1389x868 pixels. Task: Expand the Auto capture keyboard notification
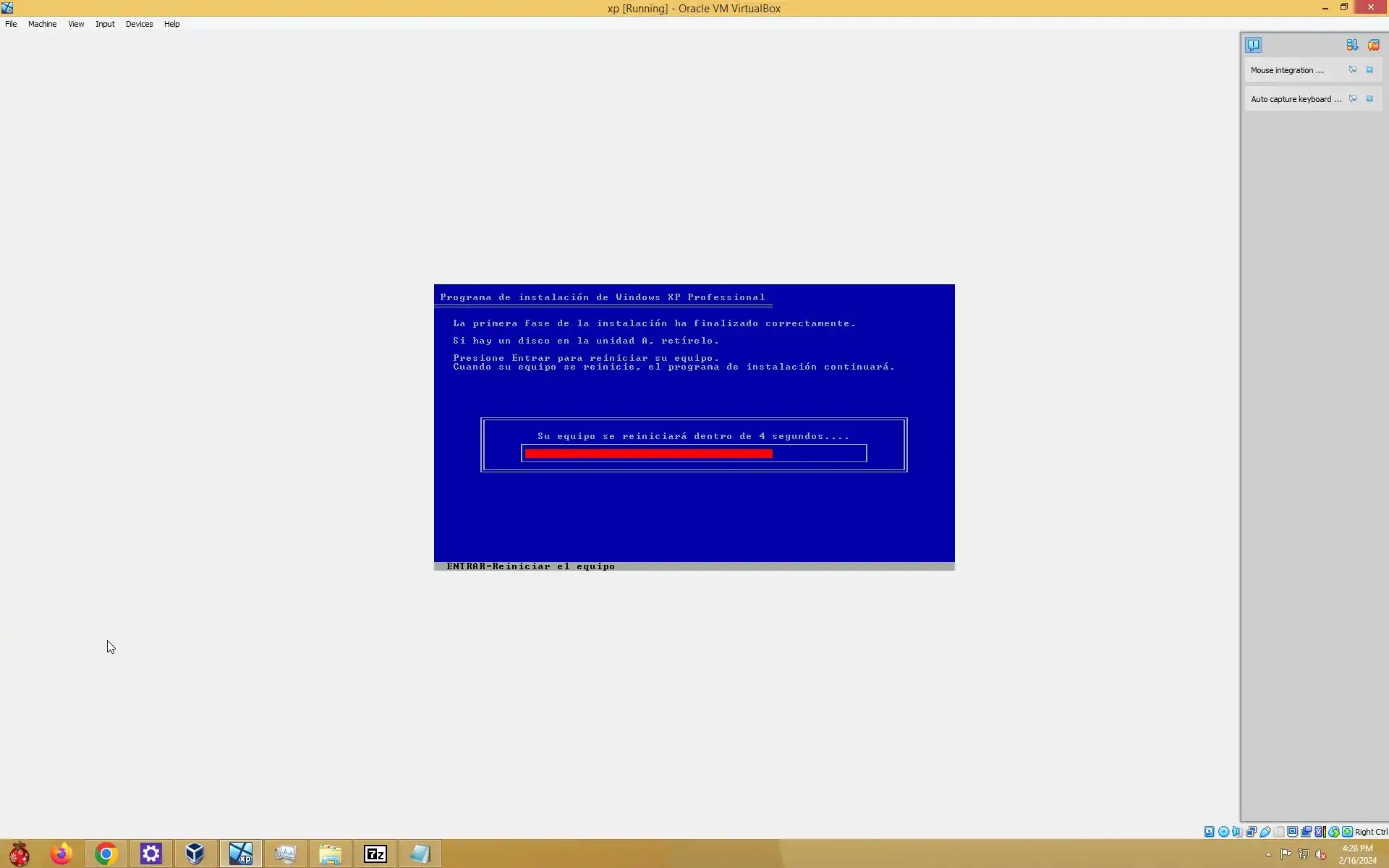[1296, 99]
